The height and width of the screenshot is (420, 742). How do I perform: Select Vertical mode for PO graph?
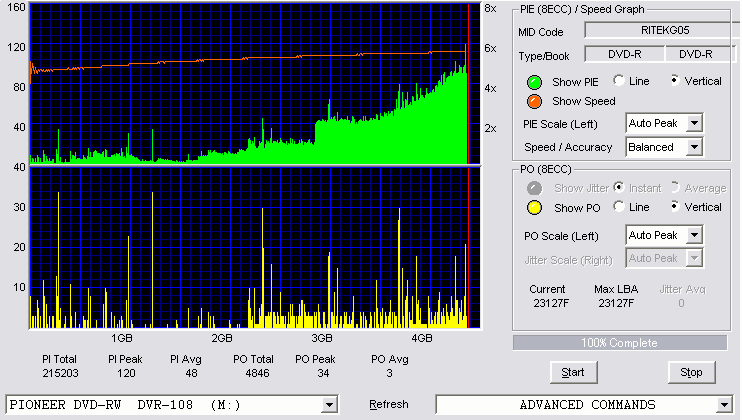pyautogui.click(x=674, y=206)
